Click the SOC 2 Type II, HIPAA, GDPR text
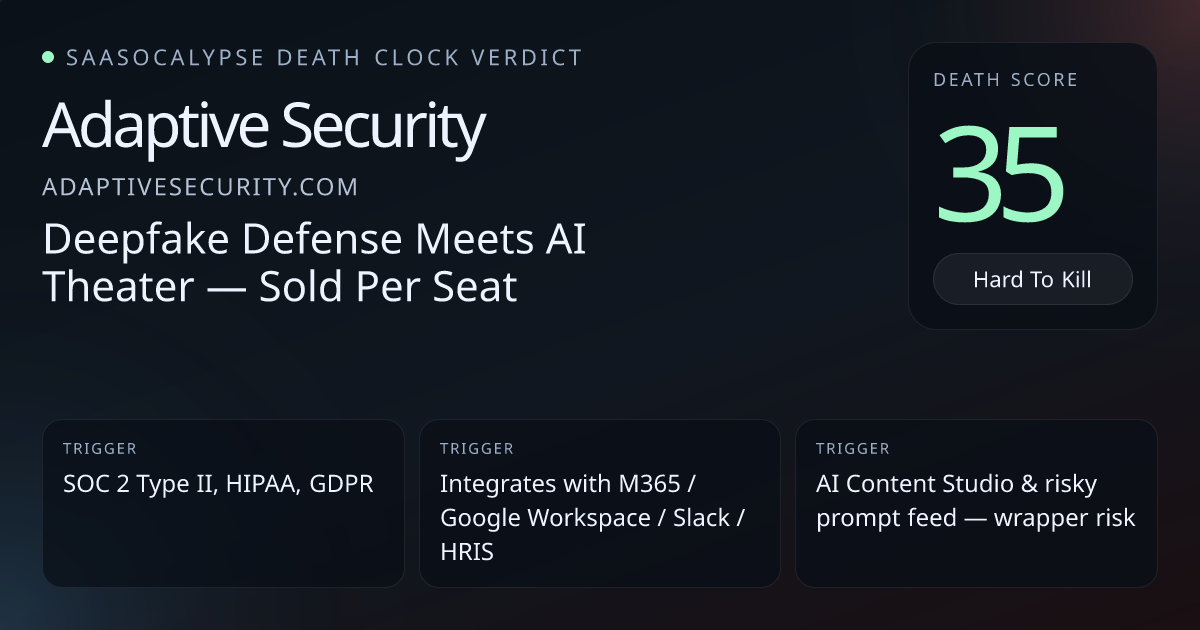1200x630 pixels. 218,484
